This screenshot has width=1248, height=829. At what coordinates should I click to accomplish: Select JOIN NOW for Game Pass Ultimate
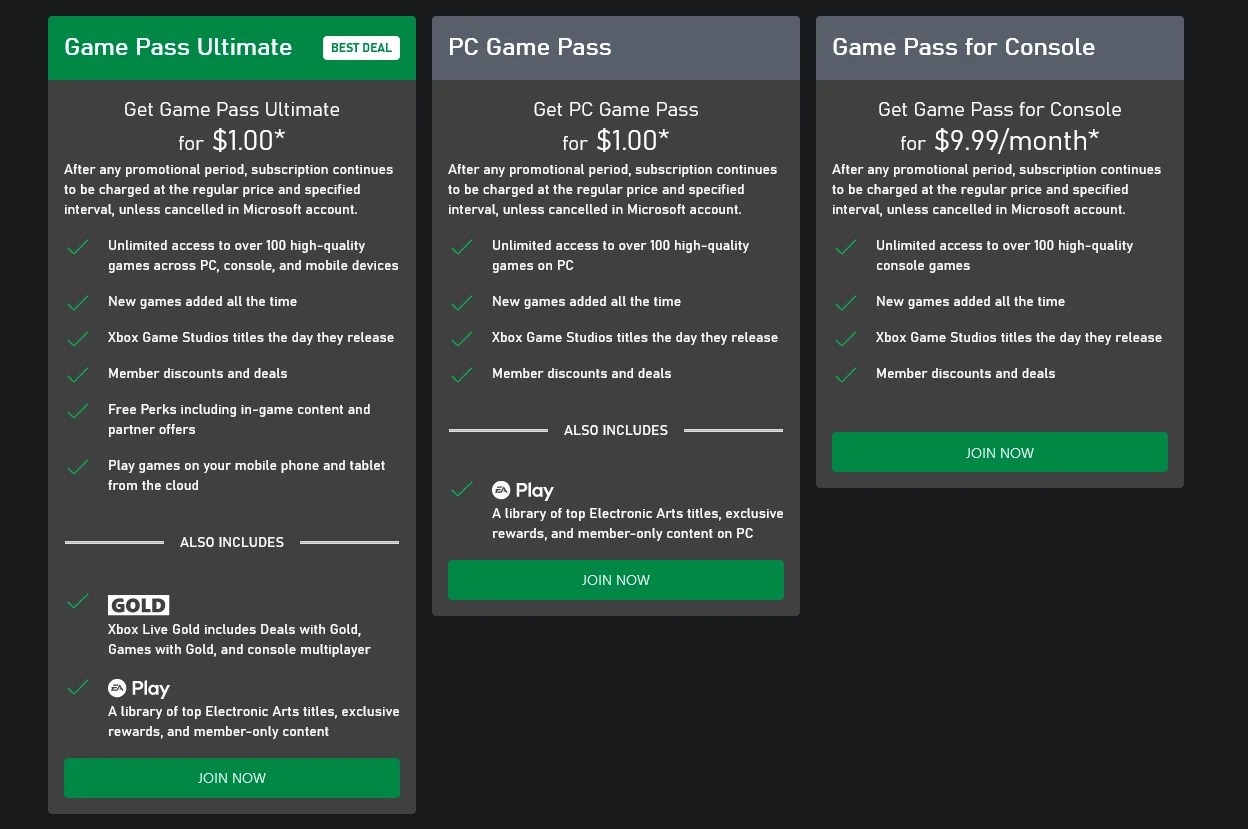click(231, 777)
